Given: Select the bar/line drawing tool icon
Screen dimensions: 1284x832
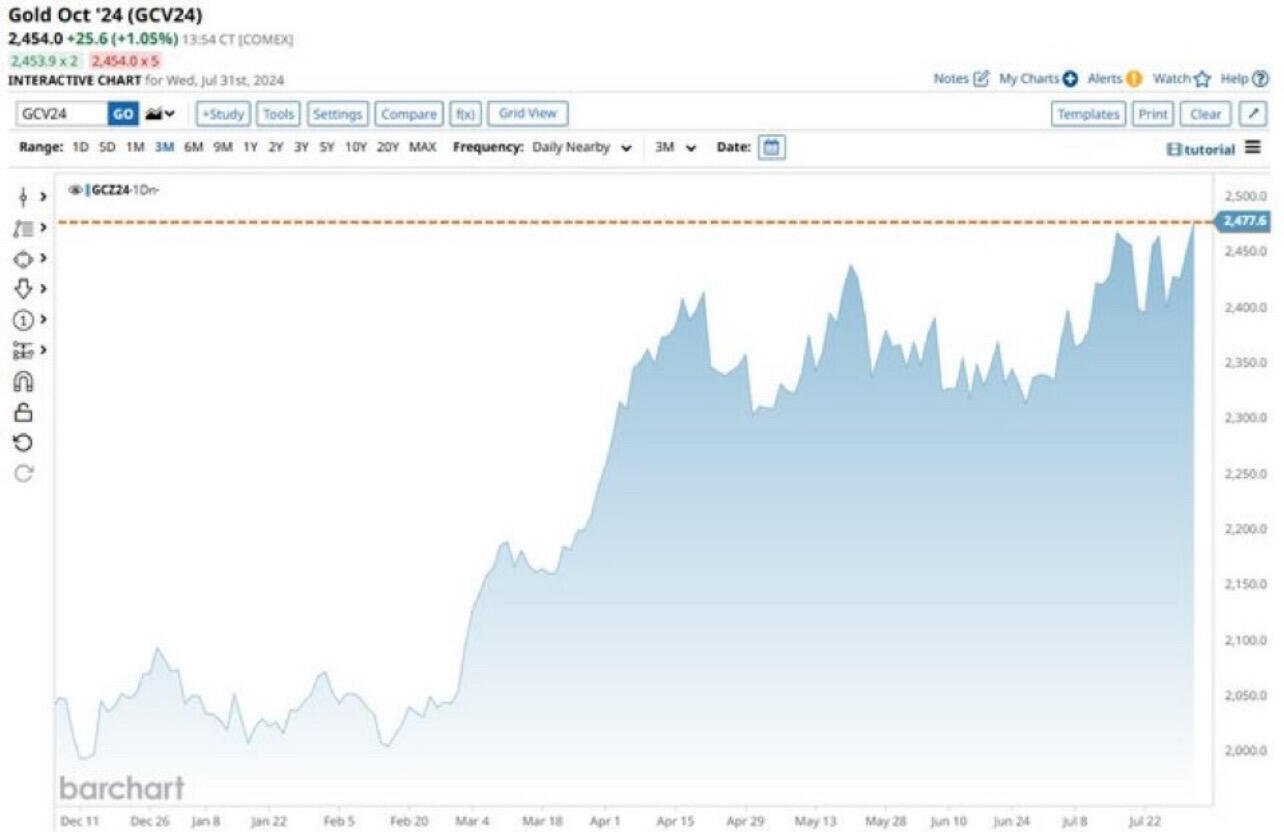Looking at the screenshot, I should pyautogui.click(x=23, y=197).
